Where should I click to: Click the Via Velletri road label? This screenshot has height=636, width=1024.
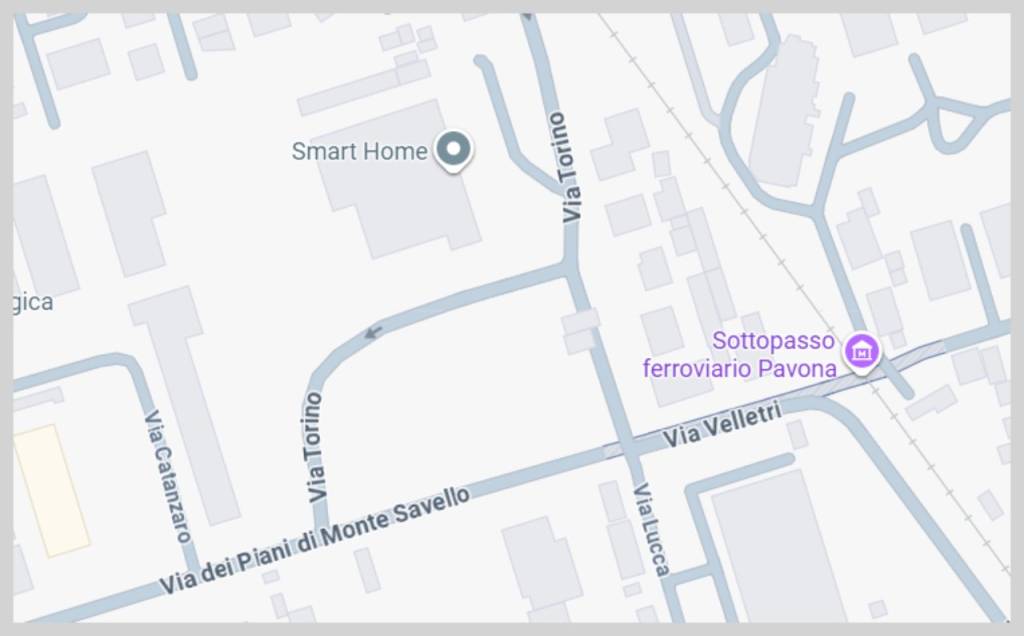722,426
